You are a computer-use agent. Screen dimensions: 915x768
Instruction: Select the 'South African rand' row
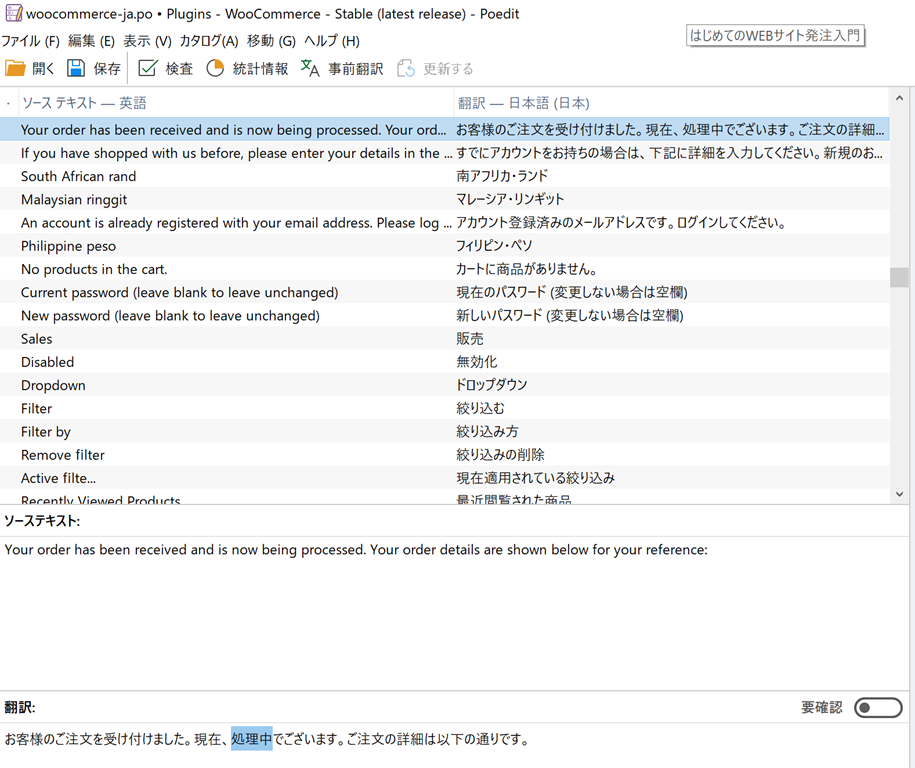(x=78, y=176)
